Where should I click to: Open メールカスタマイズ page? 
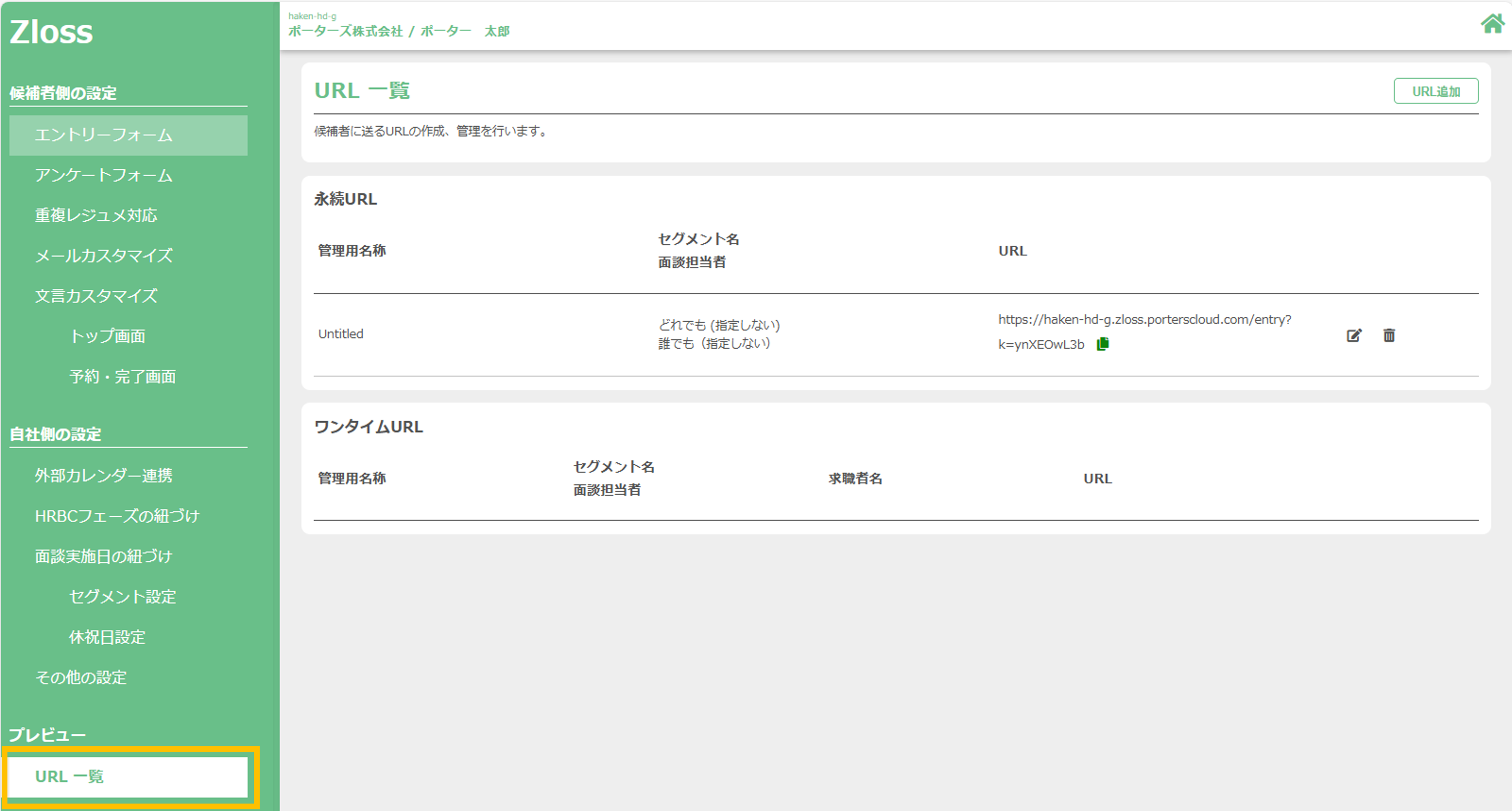pos(103,256)
